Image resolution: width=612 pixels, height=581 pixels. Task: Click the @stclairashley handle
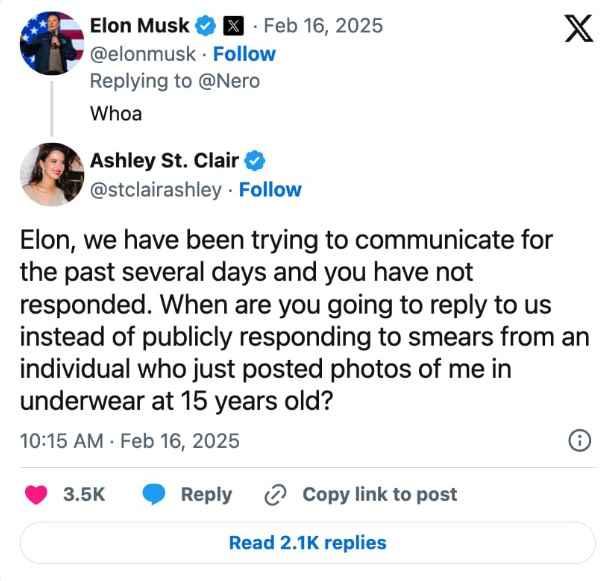click(156, 189)
